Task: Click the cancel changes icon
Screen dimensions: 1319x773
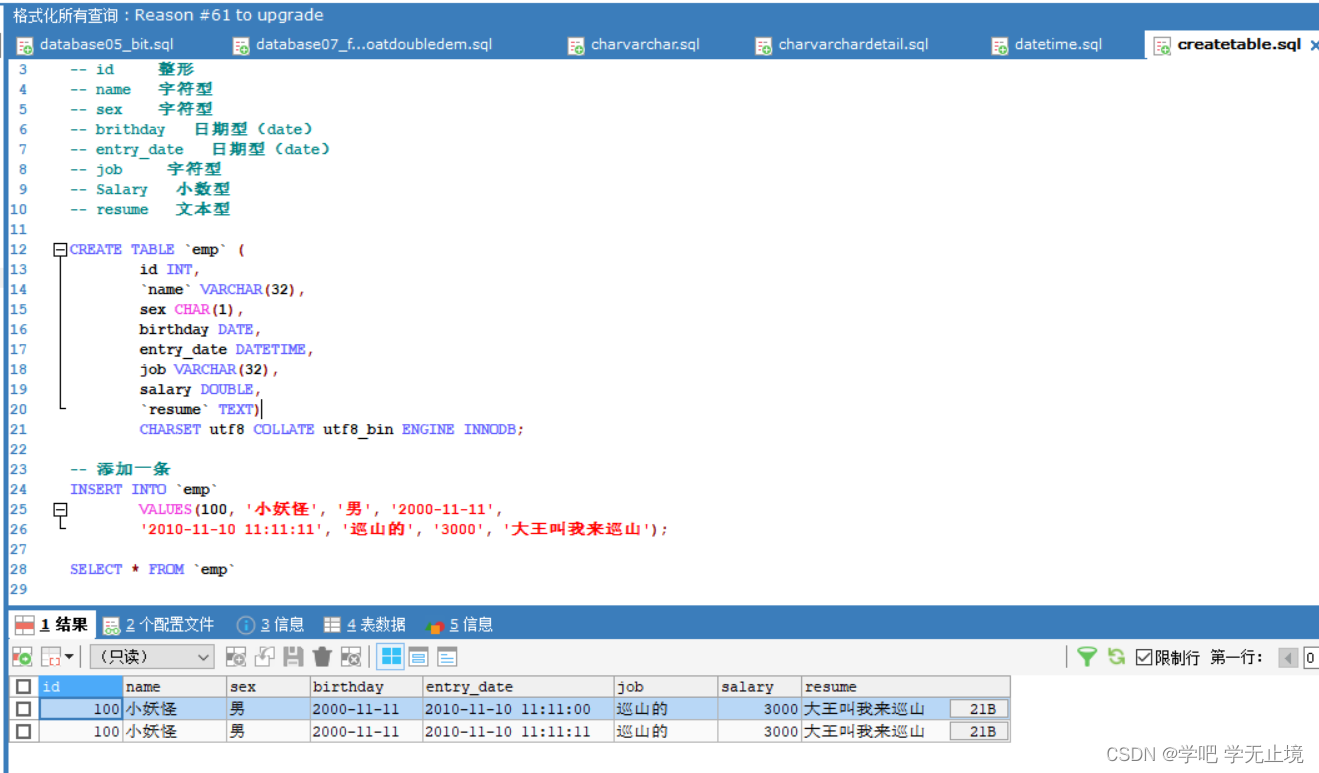Action: (351, 657)
